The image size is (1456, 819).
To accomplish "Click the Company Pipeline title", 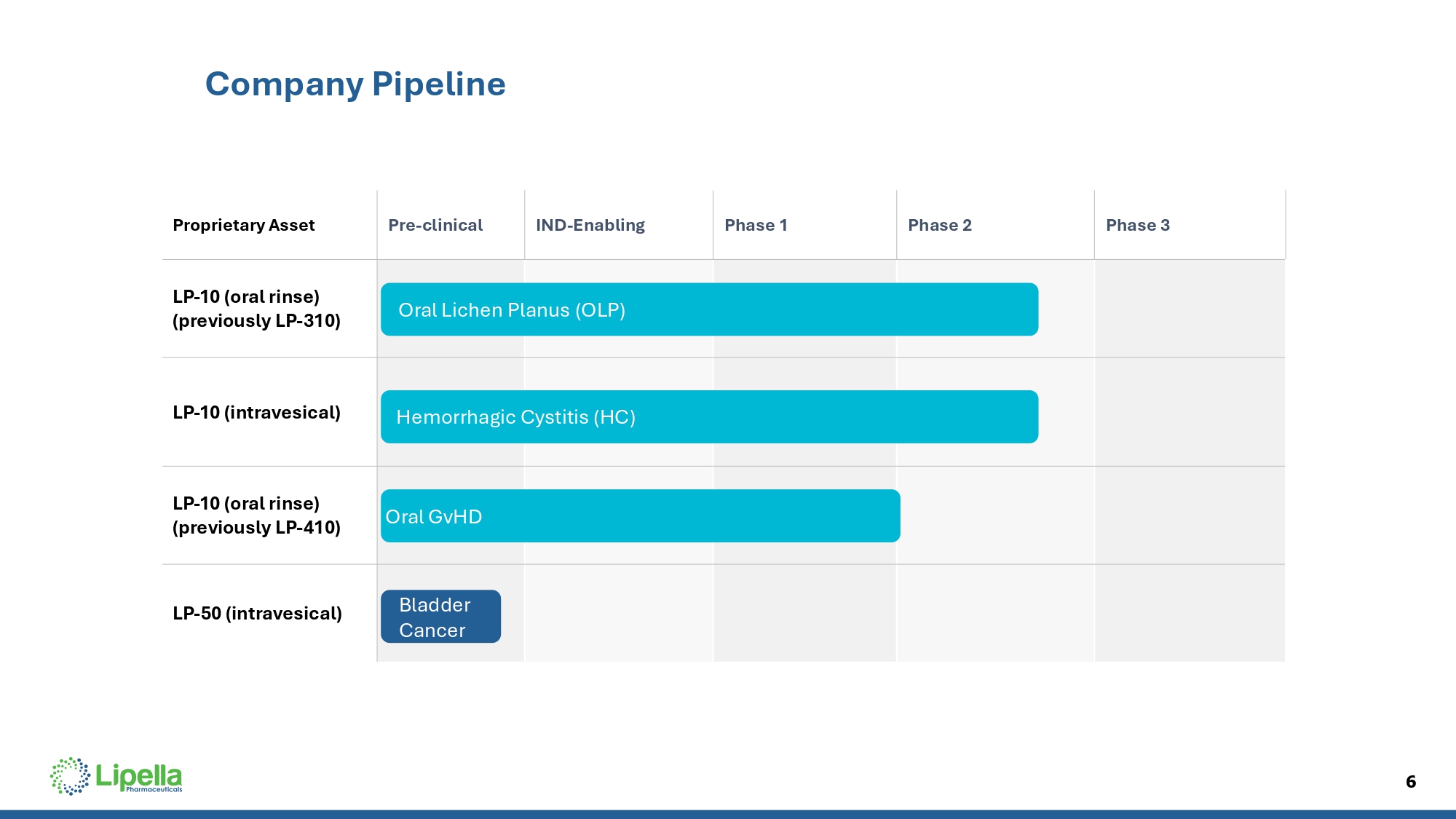I will coord(355,84).
